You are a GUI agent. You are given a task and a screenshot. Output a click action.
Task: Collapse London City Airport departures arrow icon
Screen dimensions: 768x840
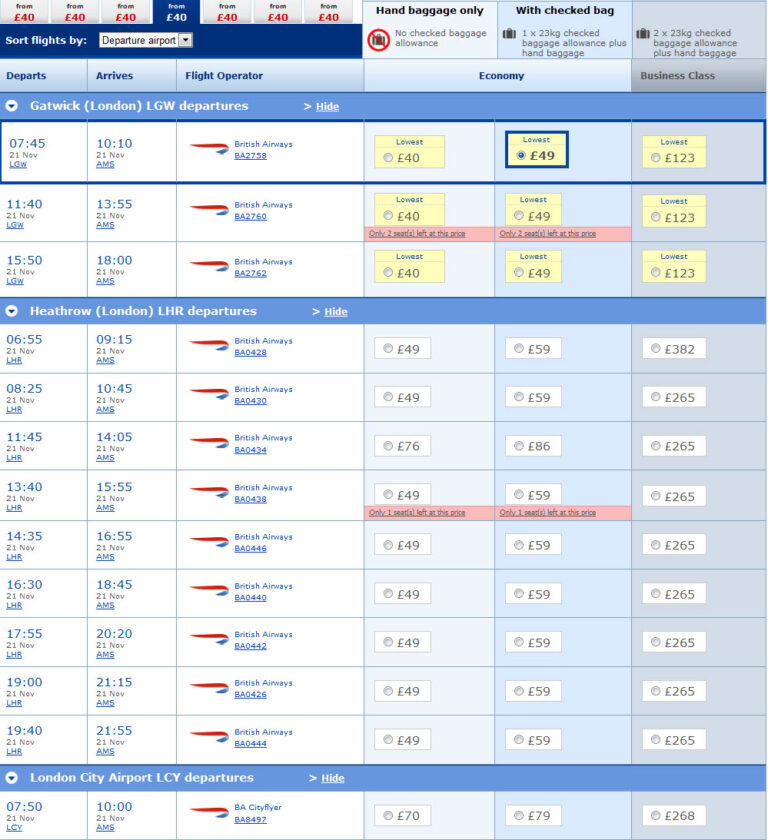(12, 778)
